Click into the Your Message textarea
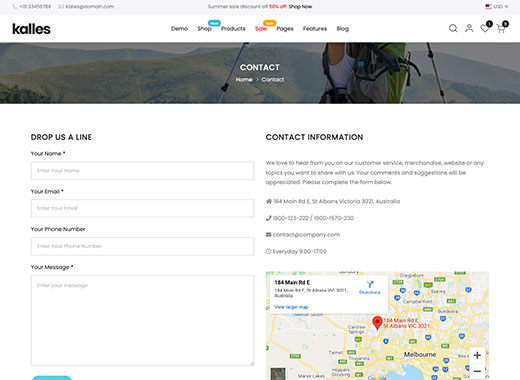520x380 pixels. point(143,320)
